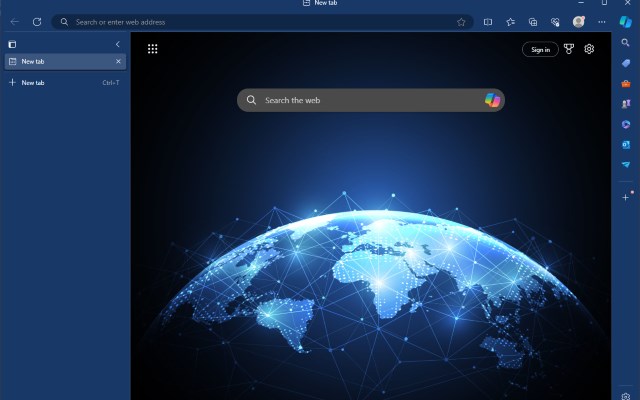This screenshot has width=640, height=400.
Task: Open the user profile avatar
Action: [x=578, y=22]
